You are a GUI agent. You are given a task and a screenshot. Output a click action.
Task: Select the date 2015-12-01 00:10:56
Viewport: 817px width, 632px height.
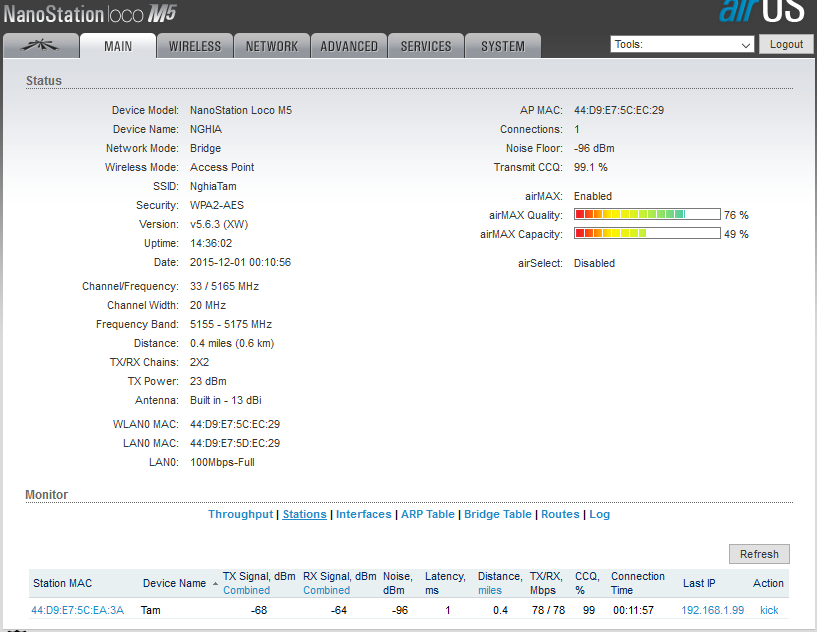point(240,262)
